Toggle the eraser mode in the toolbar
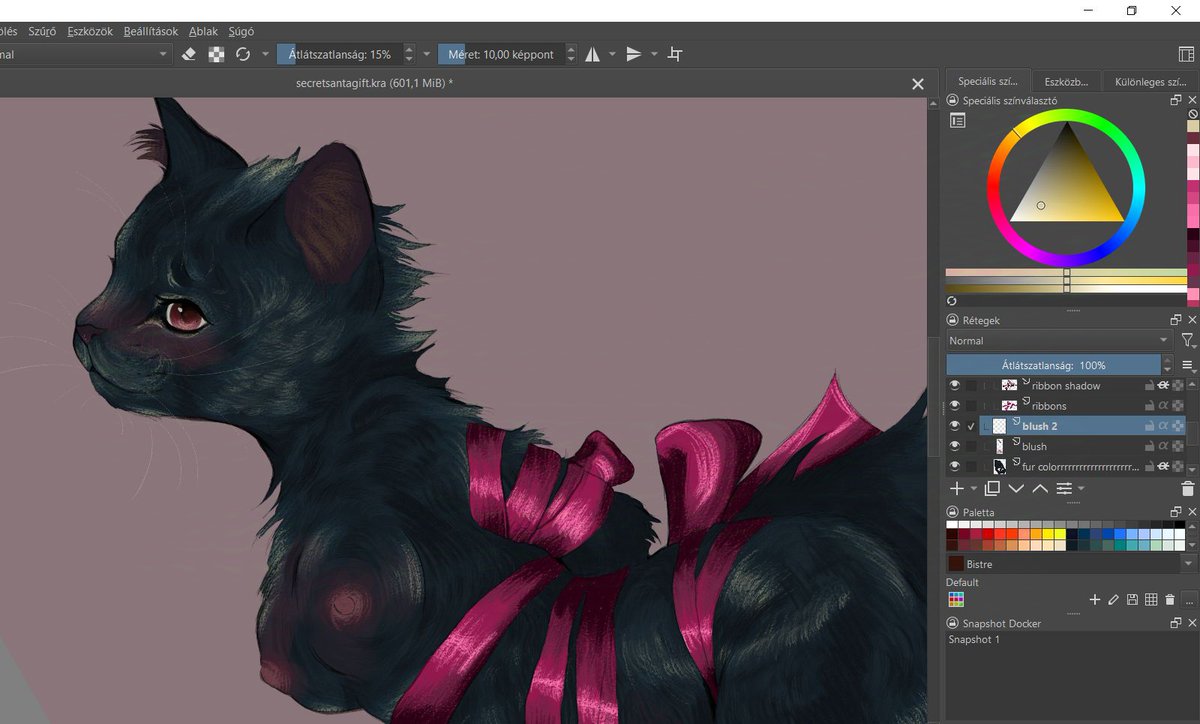Image resolution: width=1200 pixels, height=724 pixels. (x=190, y=53)
